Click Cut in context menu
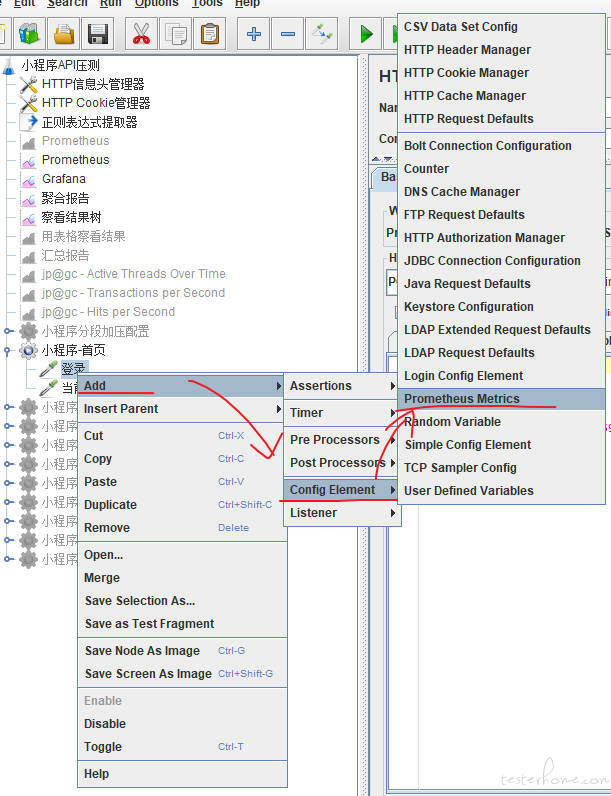 coord(182,436)
